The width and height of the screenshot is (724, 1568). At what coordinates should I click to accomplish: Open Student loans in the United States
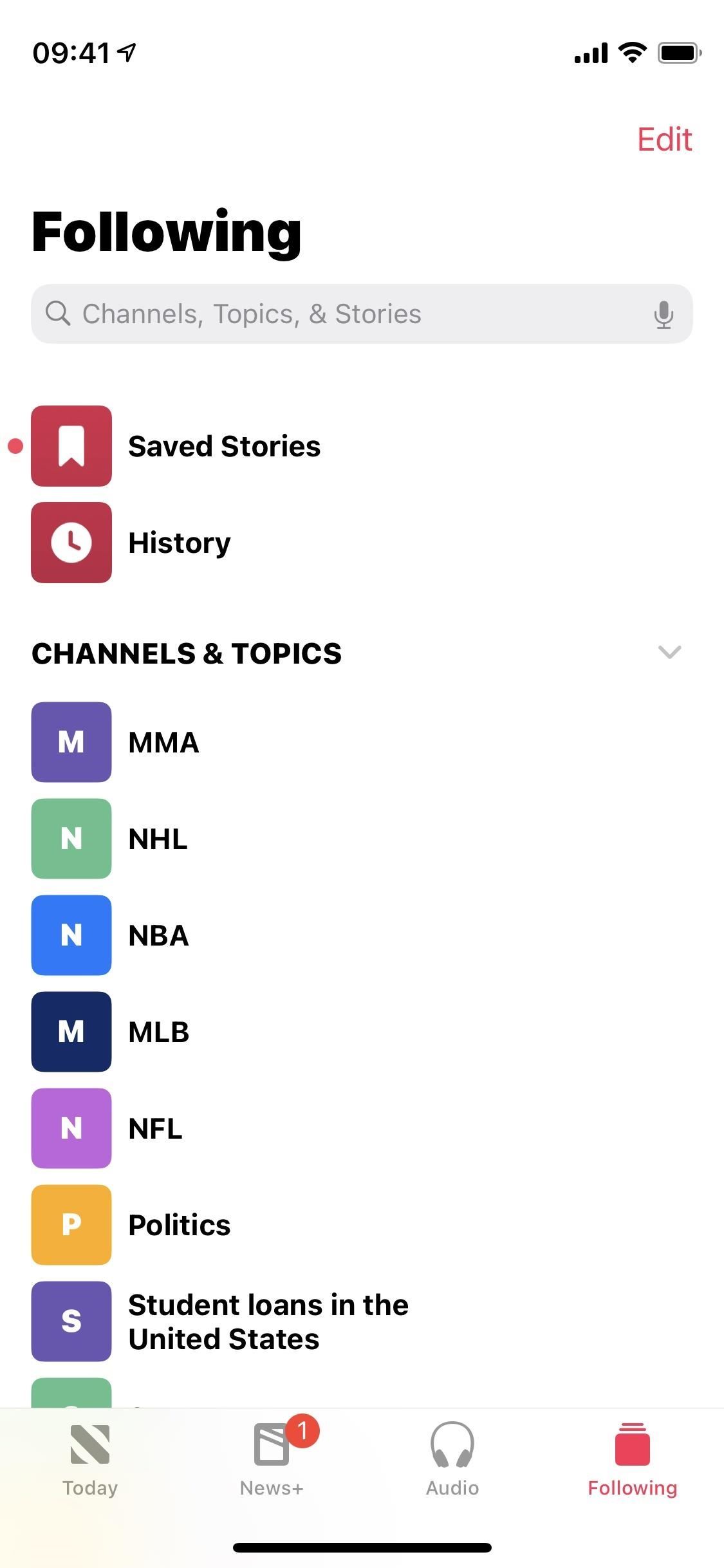(x=268, y=1321)
